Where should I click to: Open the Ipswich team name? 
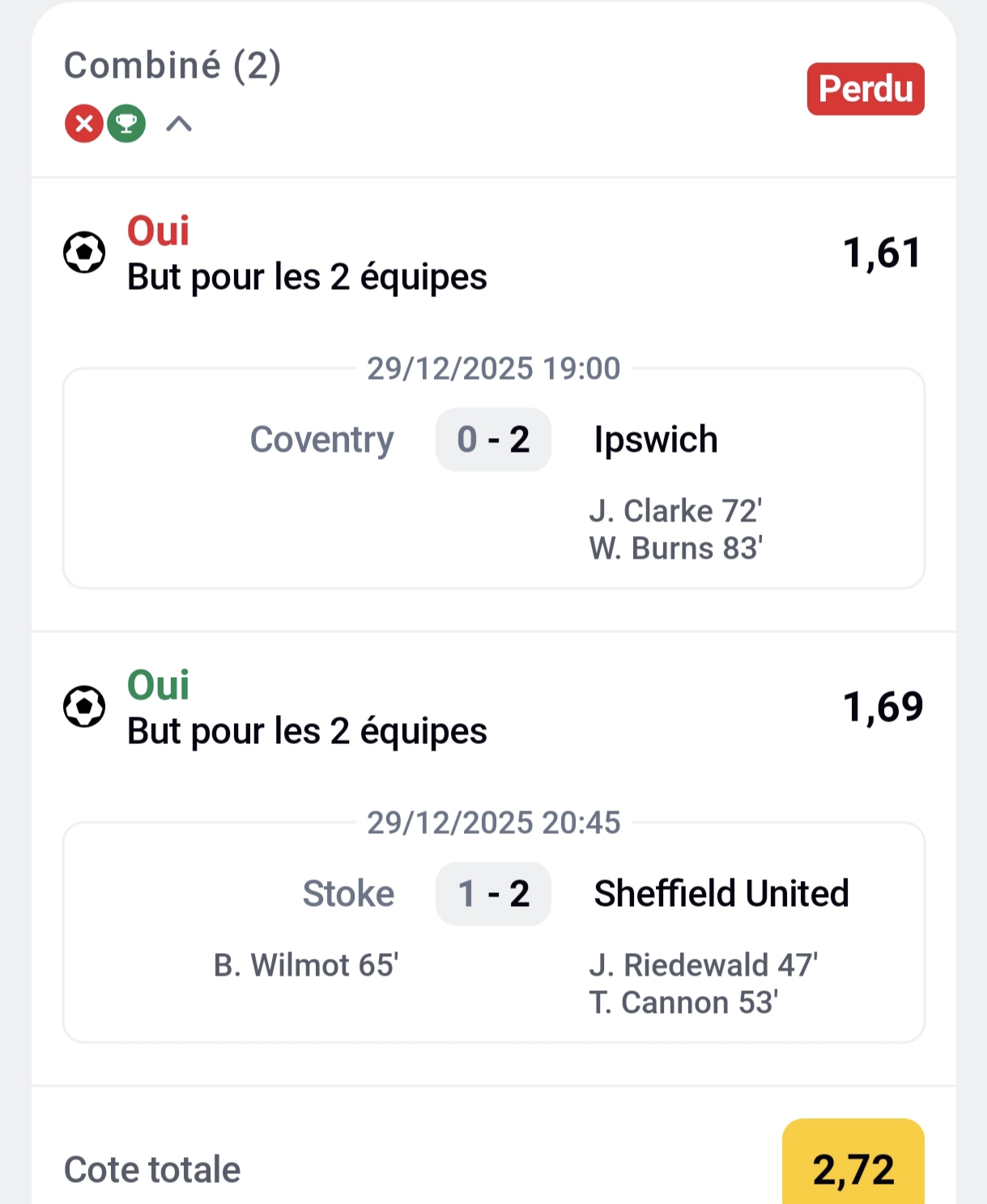pyautogui.click(x=656, y=440)
